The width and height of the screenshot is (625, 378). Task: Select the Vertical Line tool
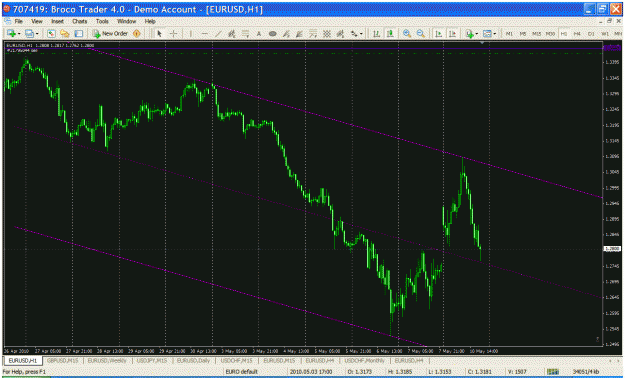(191, 33)
